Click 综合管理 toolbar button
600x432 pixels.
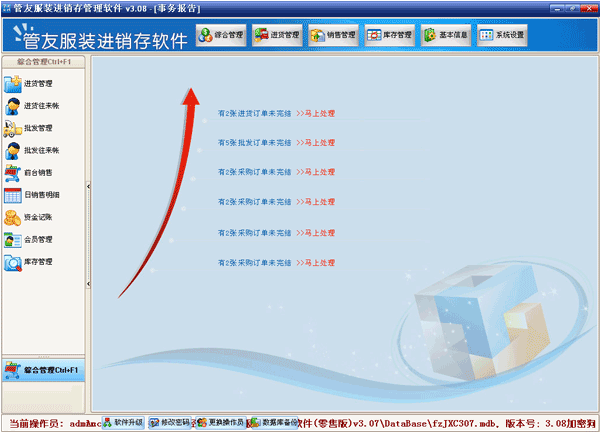[x=221, y=35]
